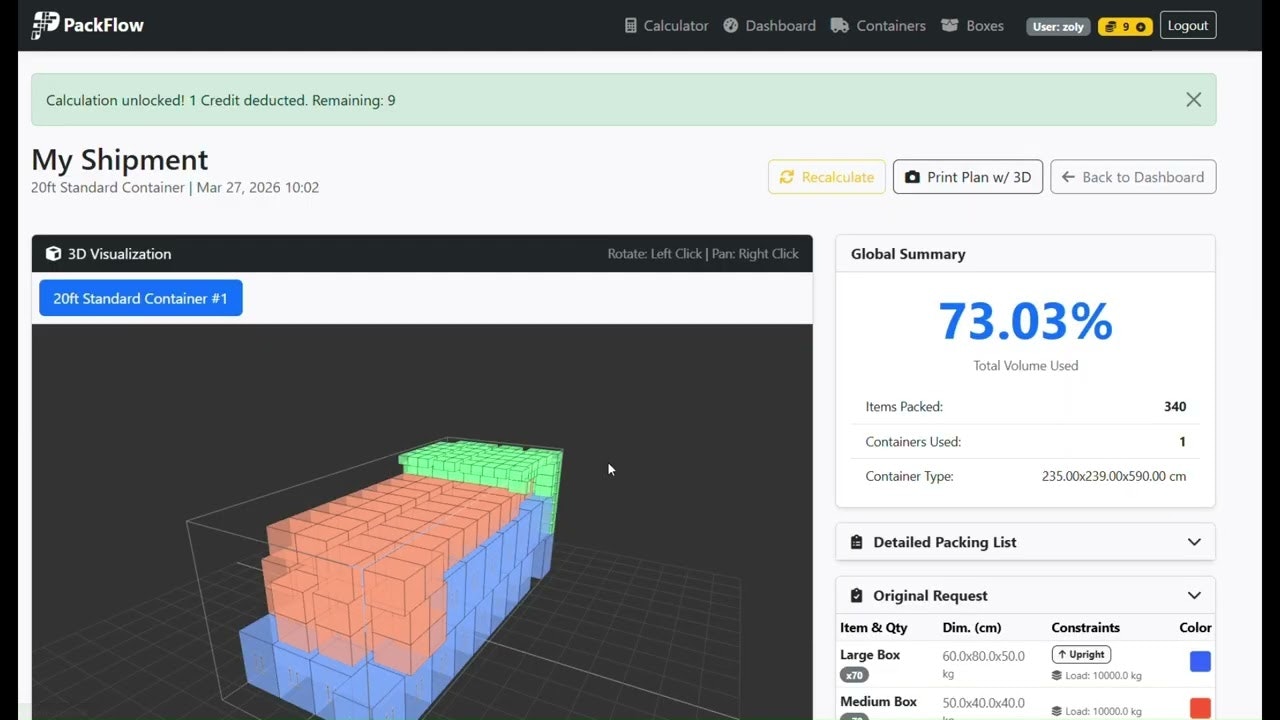Click the Items Packed value '340'
Image resolution: width=1280 pixels, height=720 pixels.
[1175, 407]
